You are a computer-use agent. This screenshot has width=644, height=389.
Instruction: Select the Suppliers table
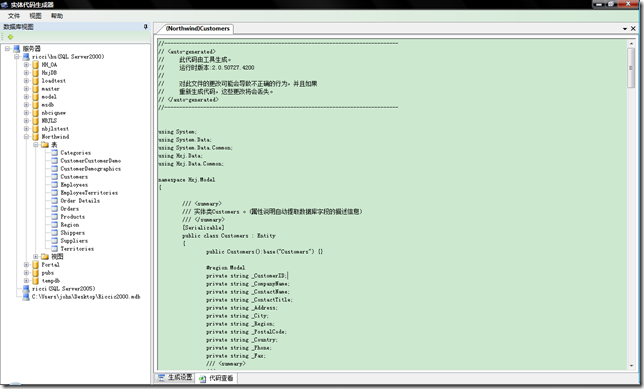[74, 241]
